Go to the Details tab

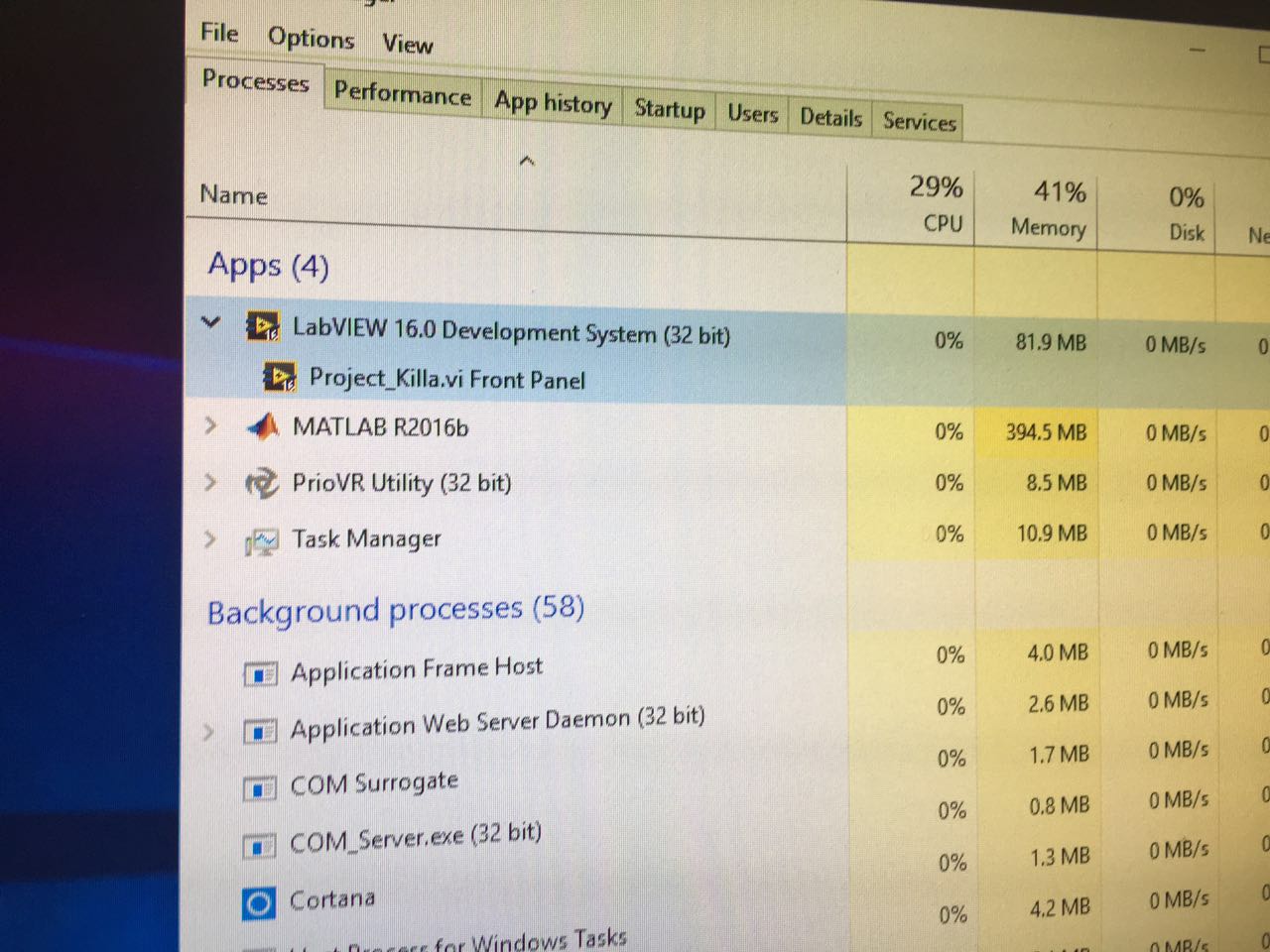(x=830, y=118)
